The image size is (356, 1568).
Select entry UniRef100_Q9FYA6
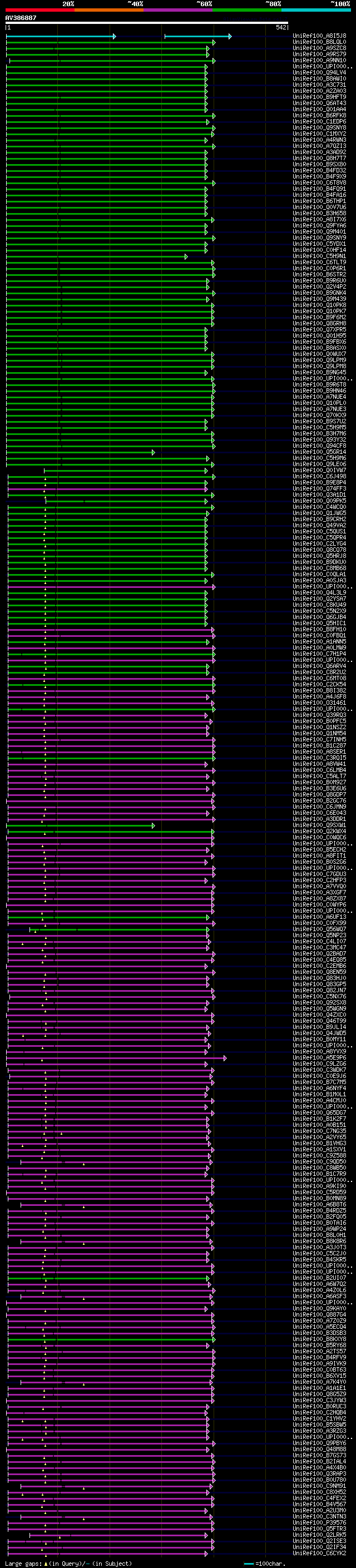tap(319, 225)
